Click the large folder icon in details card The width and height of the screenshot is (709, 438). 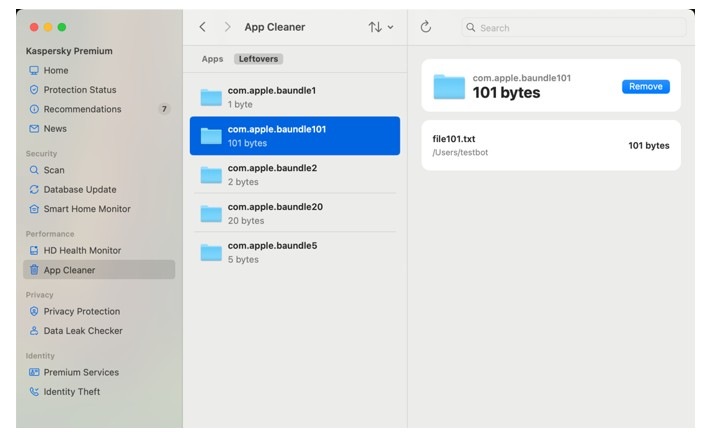[449, 86]
